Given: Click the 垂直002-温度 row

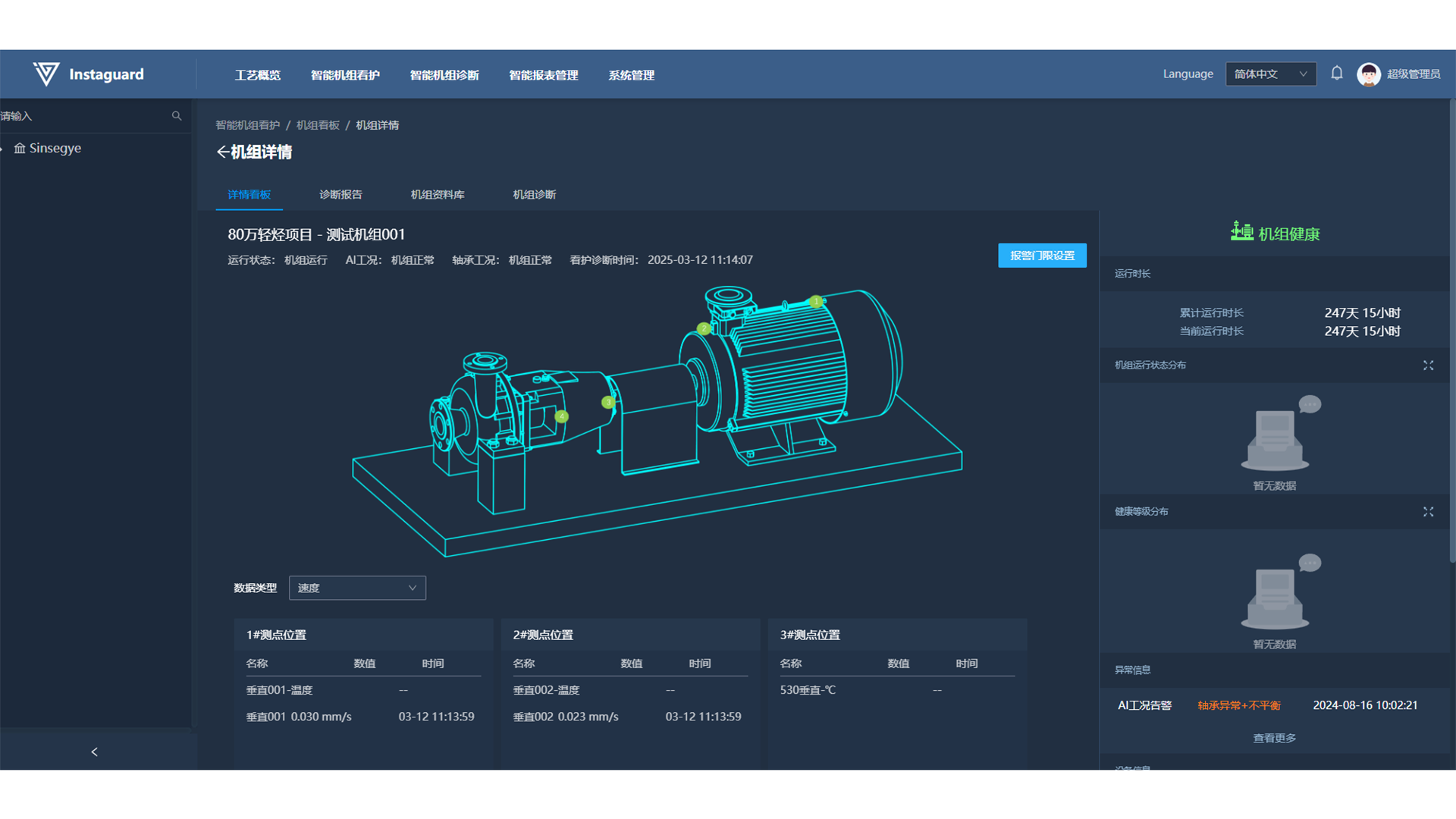Looking at the screenshot, I should click(x=630, y=690).
